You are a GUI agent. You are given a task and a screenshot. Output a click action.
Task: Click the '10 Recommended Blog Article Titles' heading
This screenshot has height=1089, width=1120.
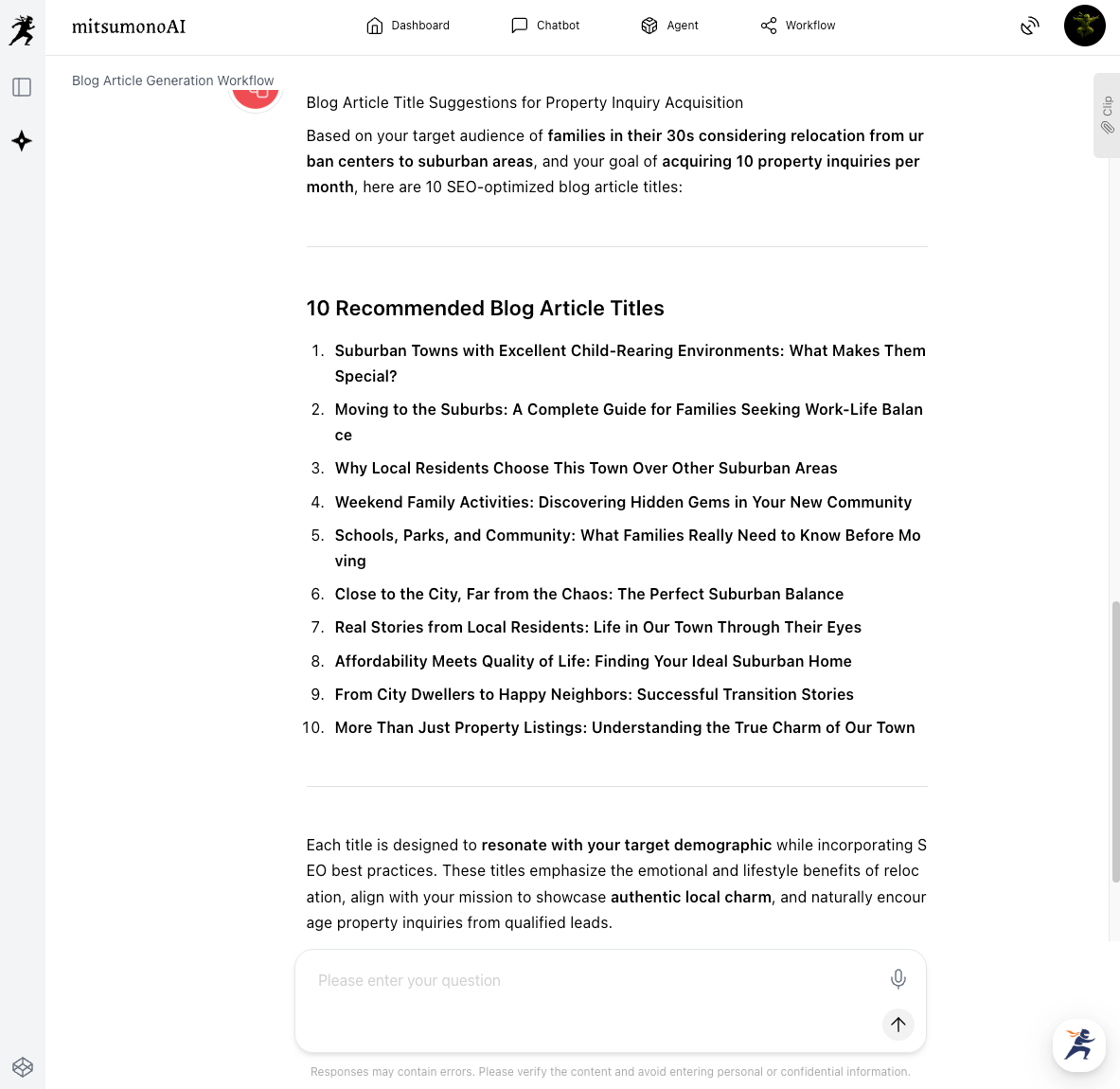485,309
